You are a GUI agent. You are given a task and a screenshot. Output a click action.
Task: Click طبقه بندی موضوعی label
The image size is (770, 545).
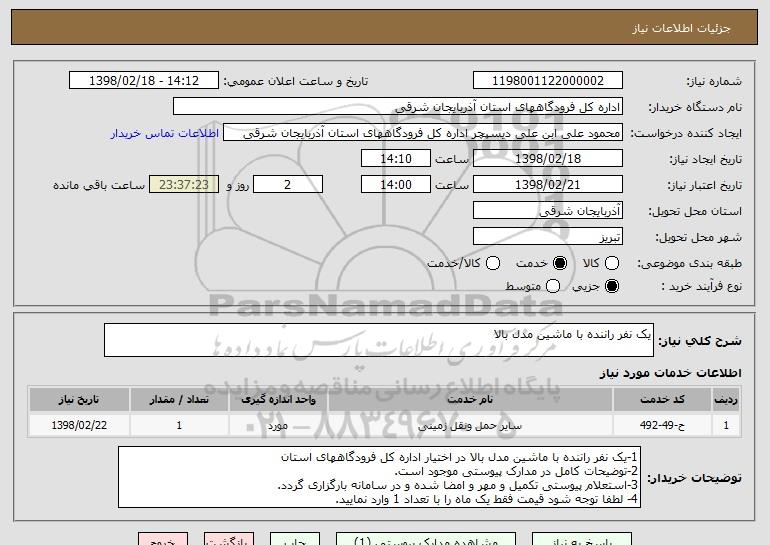click(x=689, y=264)
